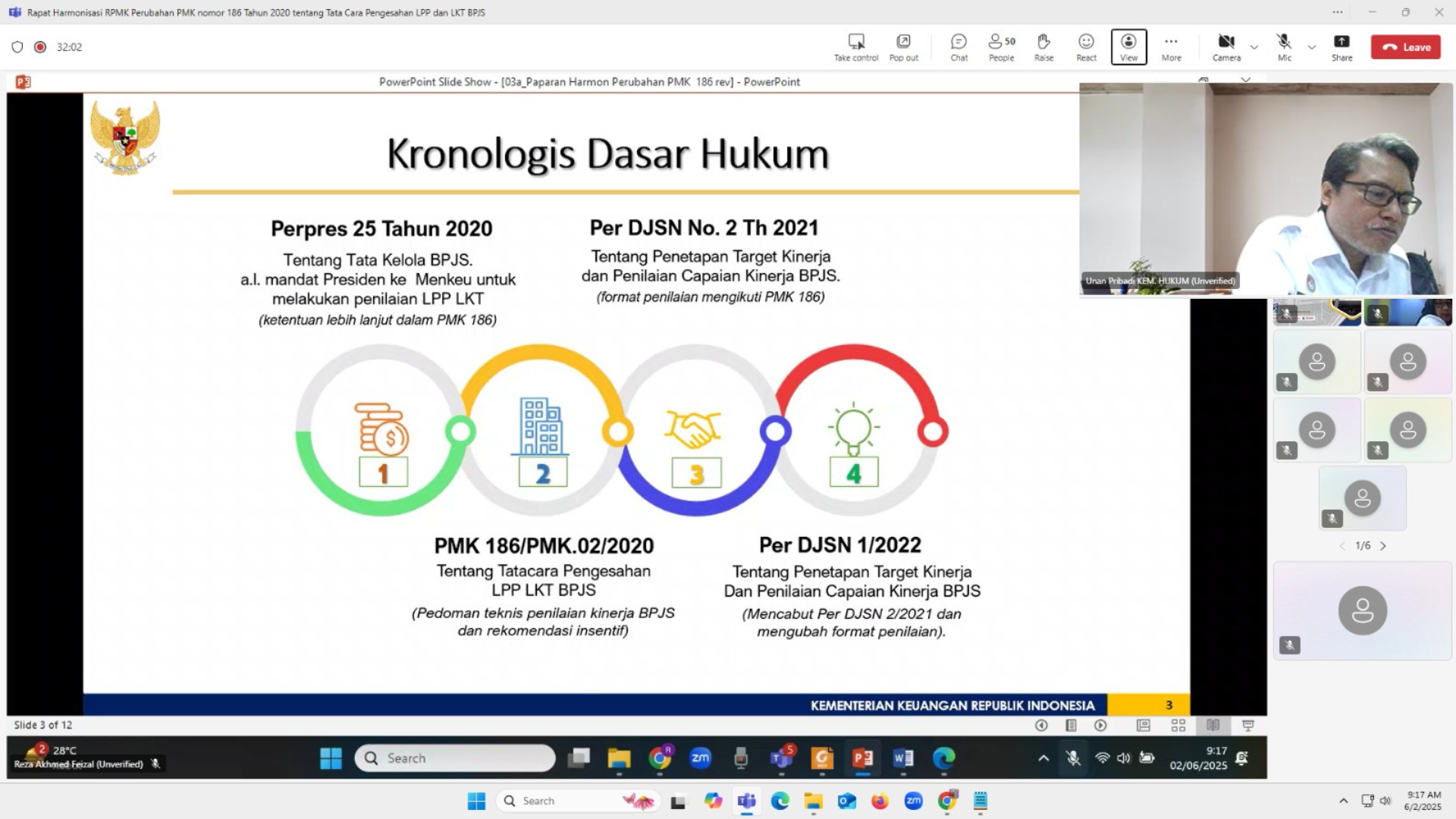Click the shield security icon
This screenshot has width=1456, height=819.
(x=17, y=47)
